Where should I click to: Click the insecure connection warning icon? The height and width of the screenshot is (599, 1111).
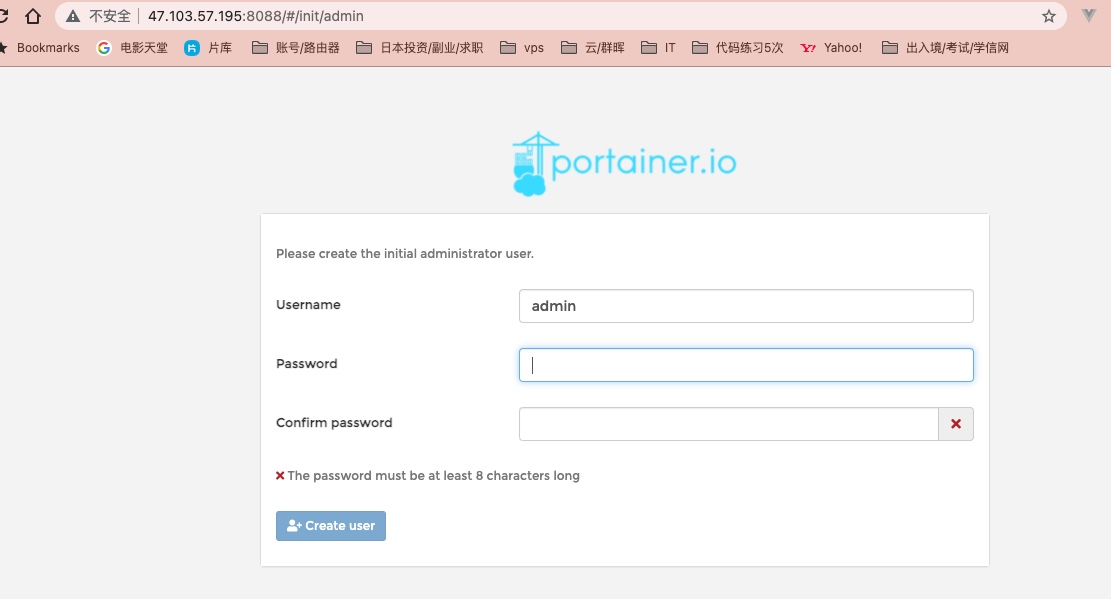(x=73, y=16)
